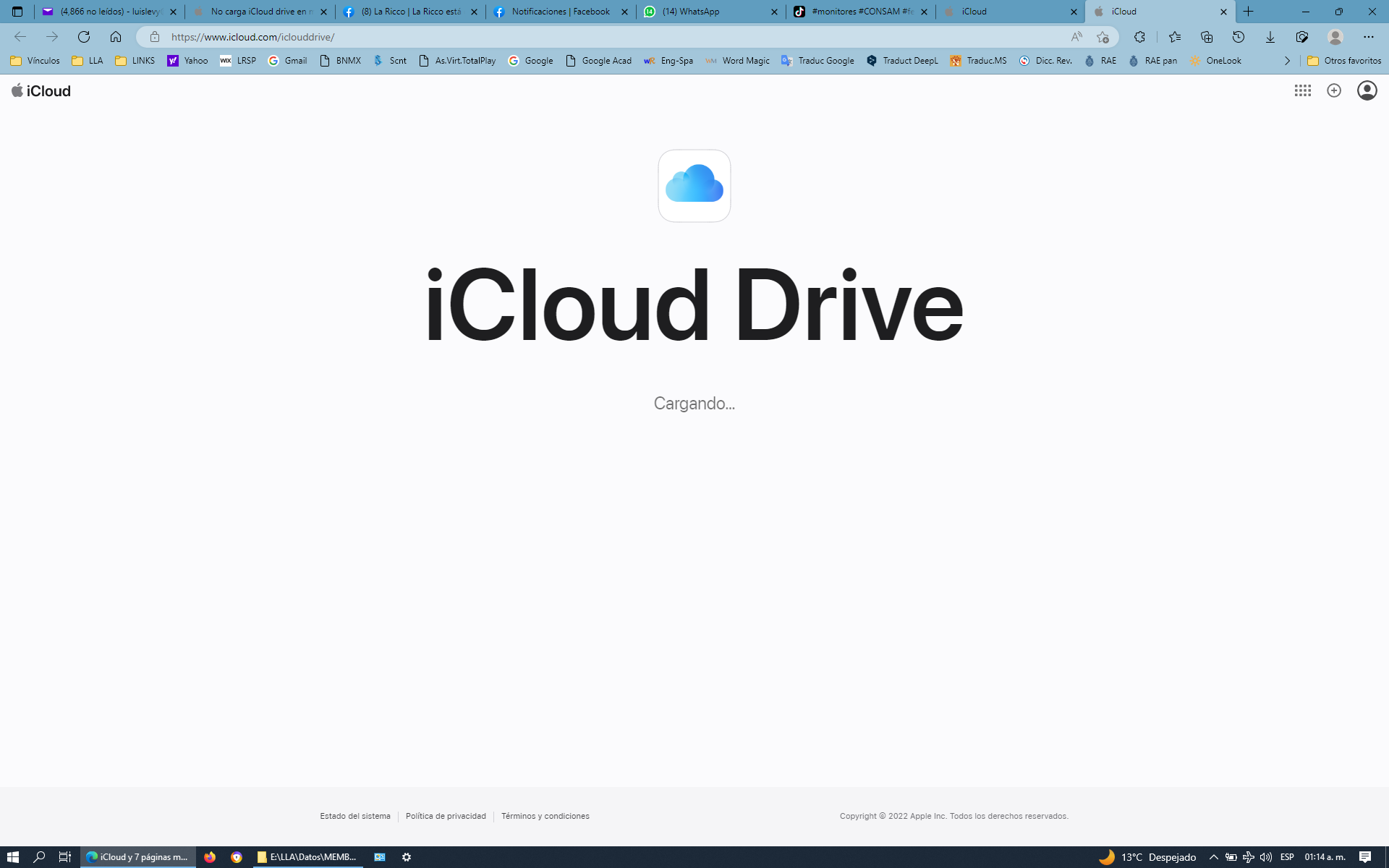Open the Otros favoritos folder

(x=1344, y=61)
